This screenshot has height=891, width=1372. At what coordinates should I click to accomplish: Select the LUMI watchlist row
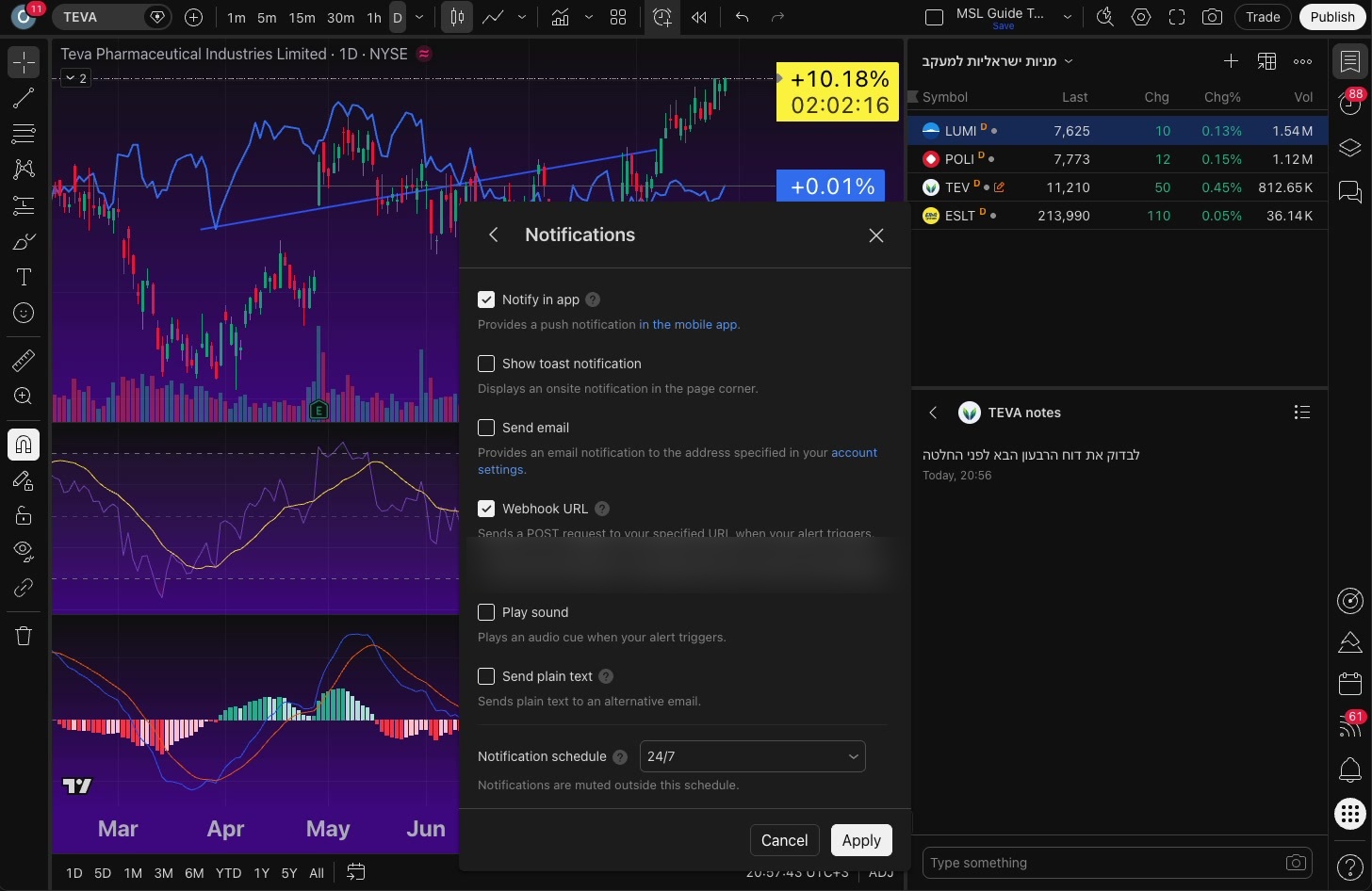(x=1117, y=131)
